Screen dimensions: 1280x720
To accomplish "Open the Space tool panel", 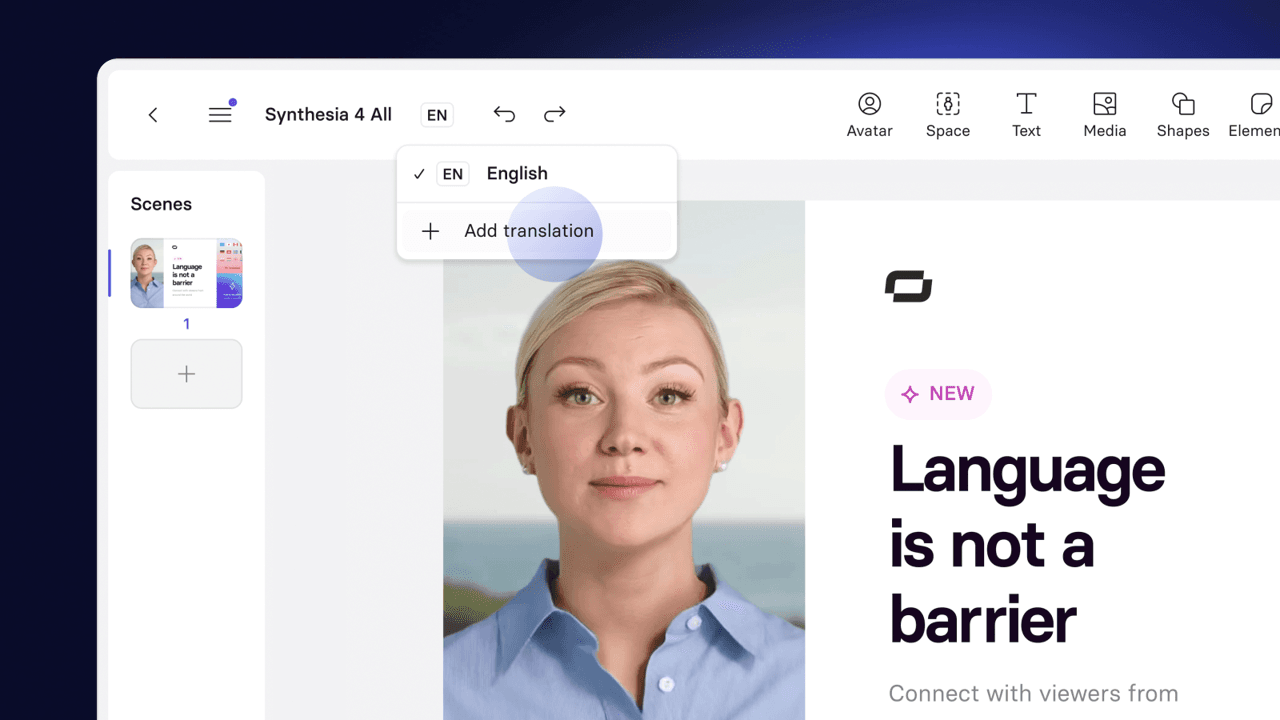I will point(947,114).
